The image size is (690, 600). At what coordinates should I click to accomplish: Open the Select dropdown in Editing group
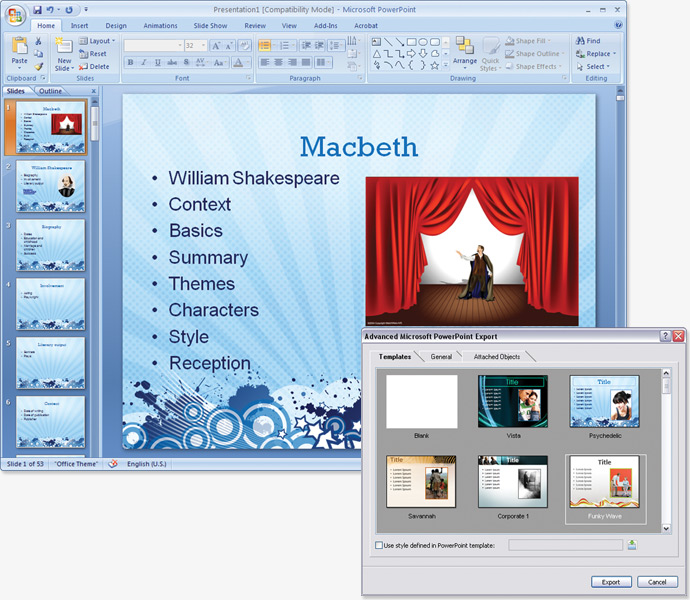pos(593,66)
